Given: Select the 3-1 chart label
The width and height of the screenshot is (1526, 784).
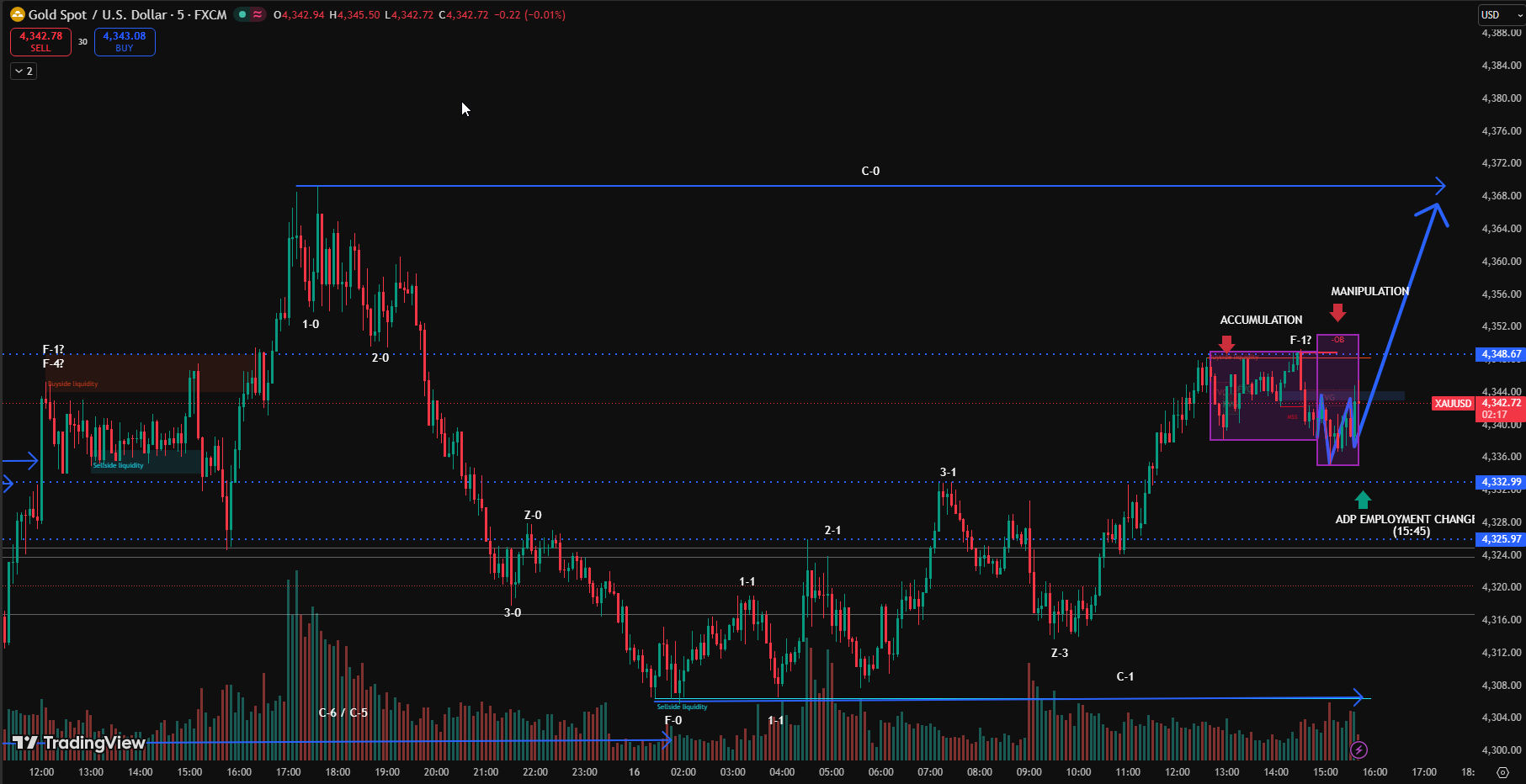Looking at the screenshot, I should (948, 473).
